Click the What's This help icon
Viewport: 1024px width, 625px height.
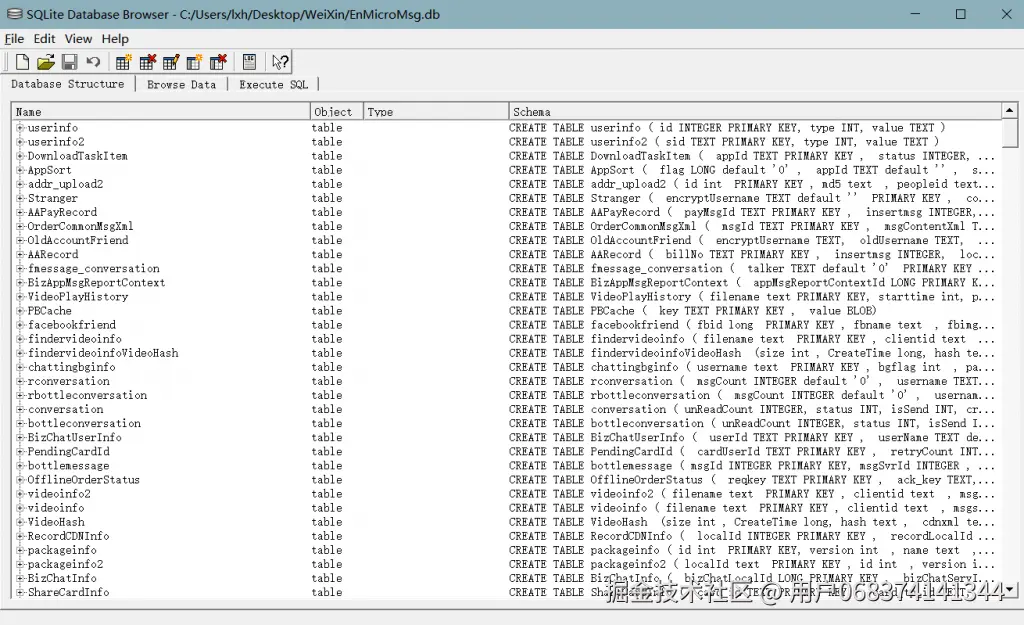(280, 62)
